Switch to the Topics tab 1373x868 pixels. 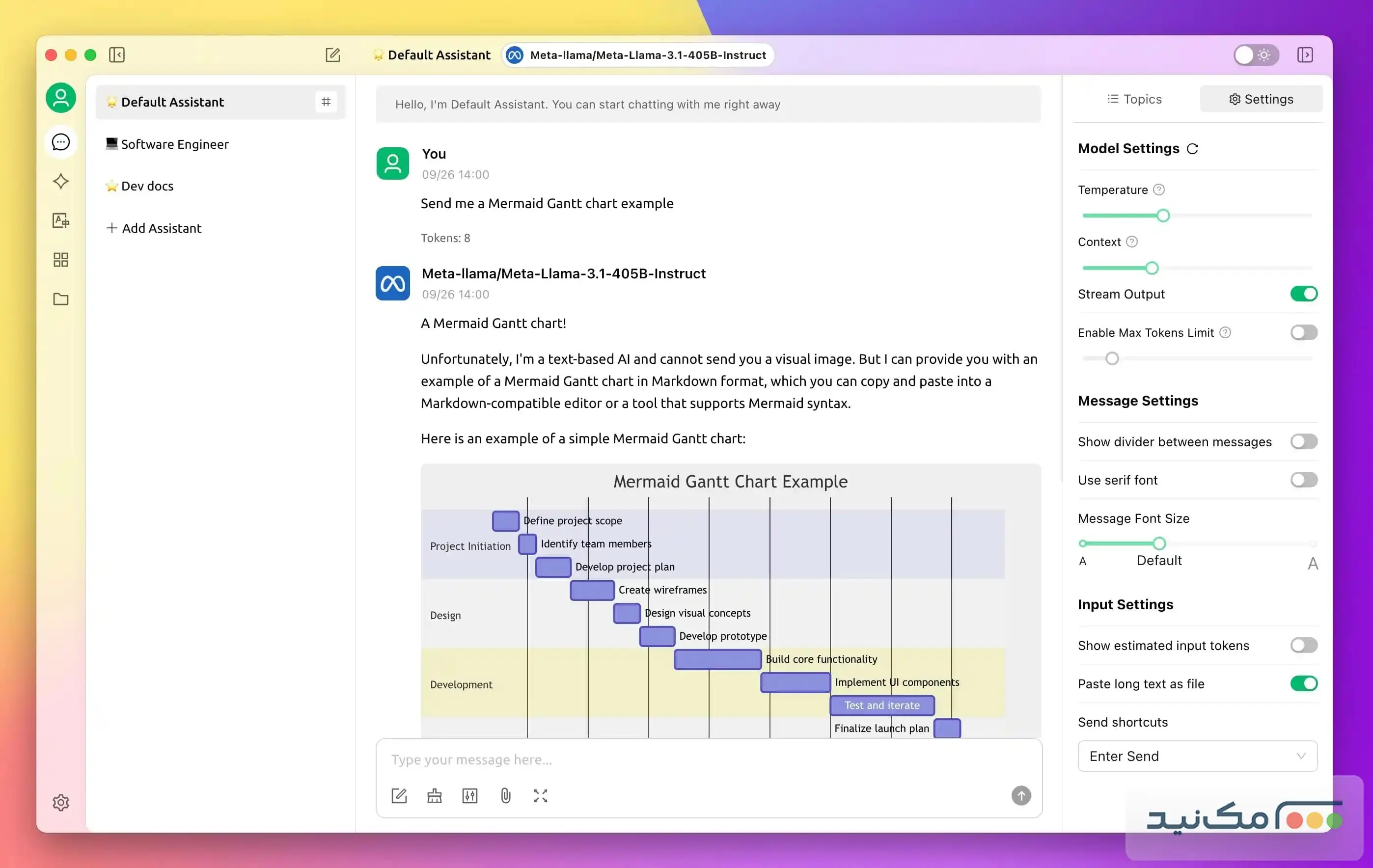(1135, 99)
